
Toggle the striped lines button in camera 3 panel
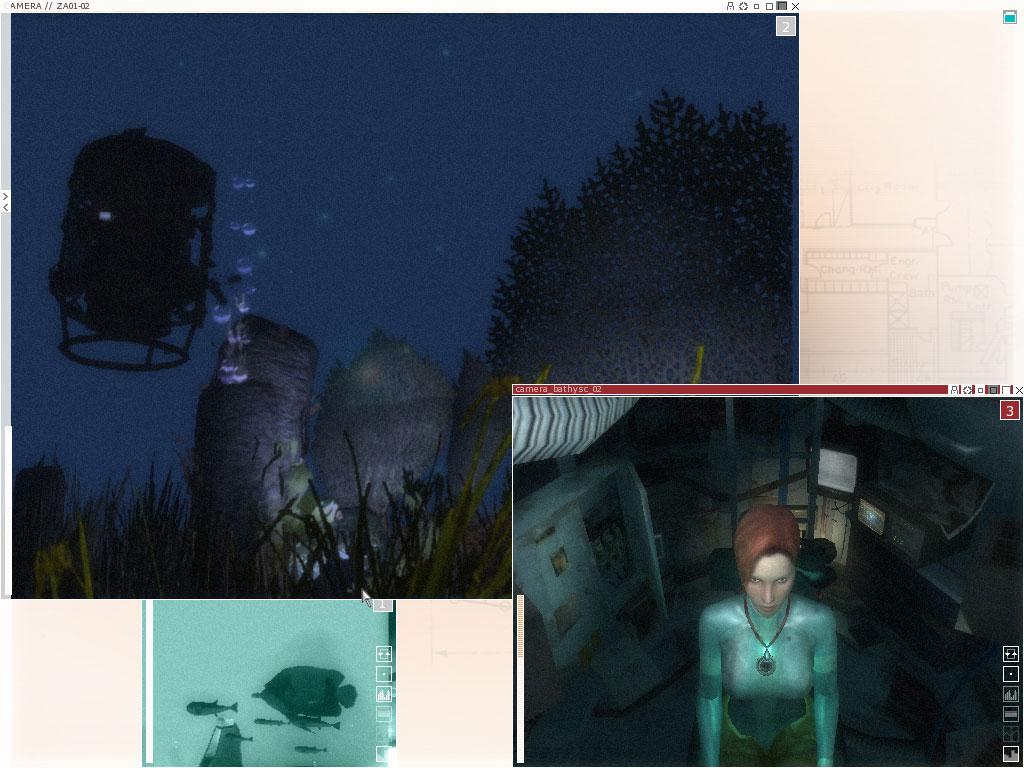click(1010, 714)
